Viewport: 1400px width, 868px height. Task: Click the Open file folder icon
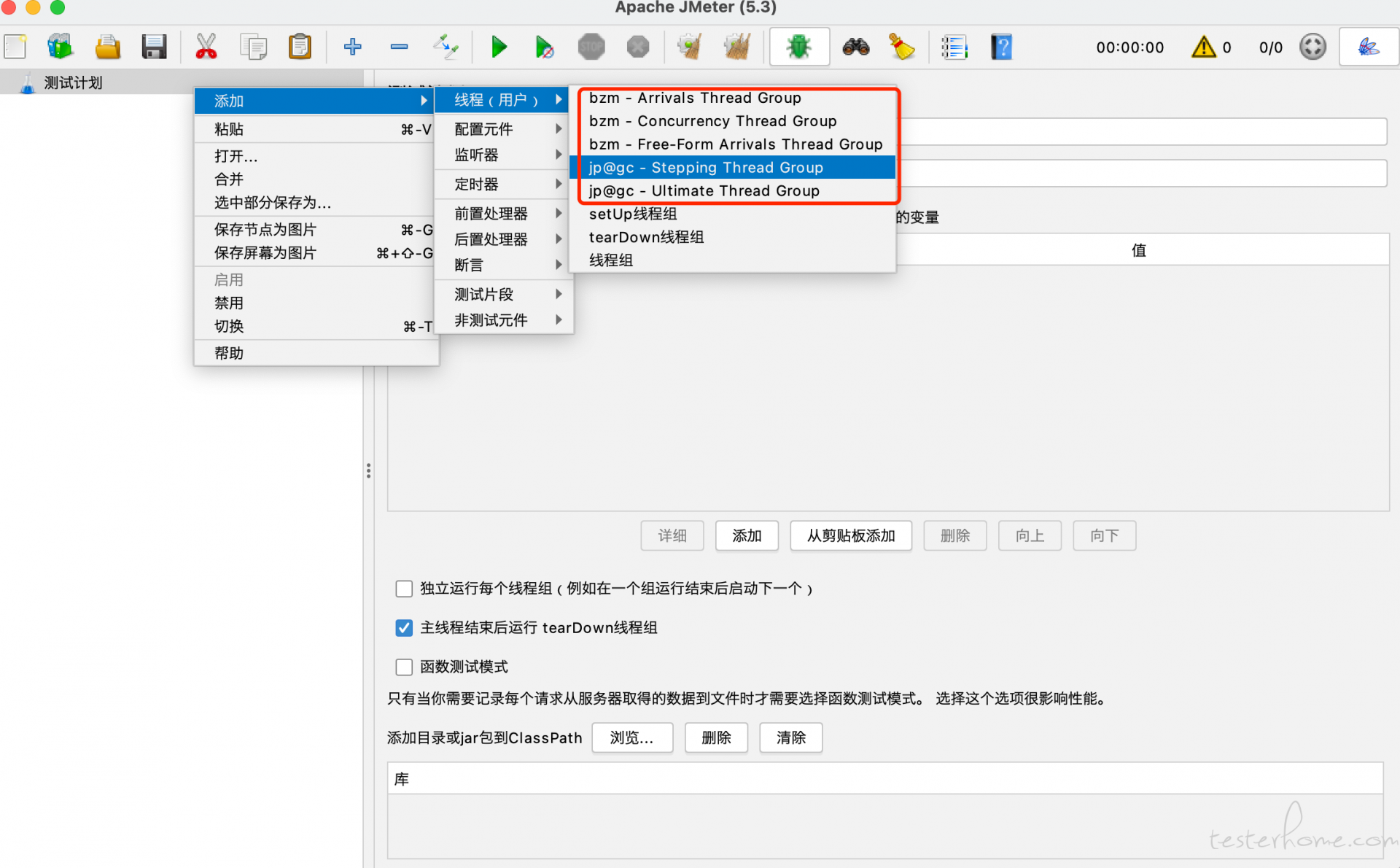point(108,47)
